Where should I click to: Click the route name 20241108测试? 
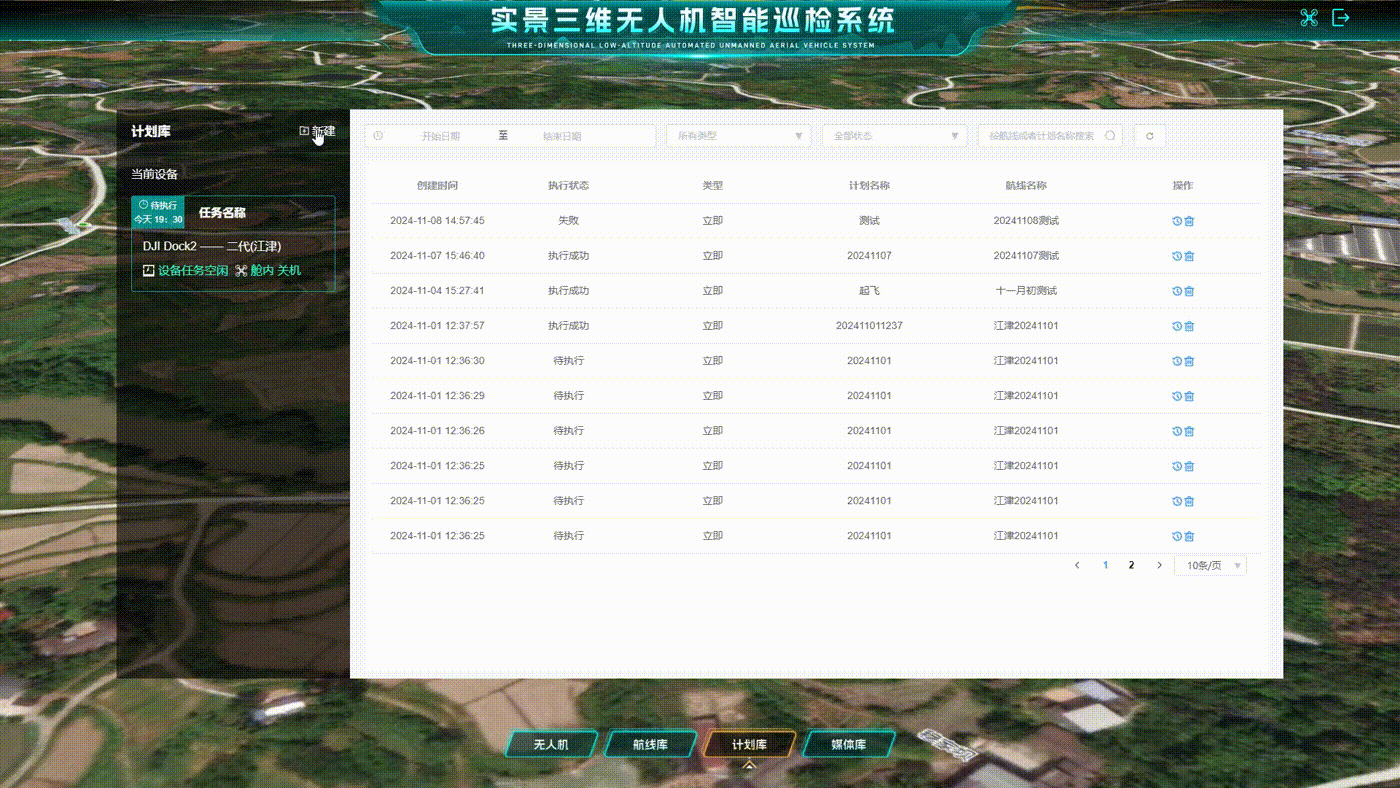click(1026, 221)
